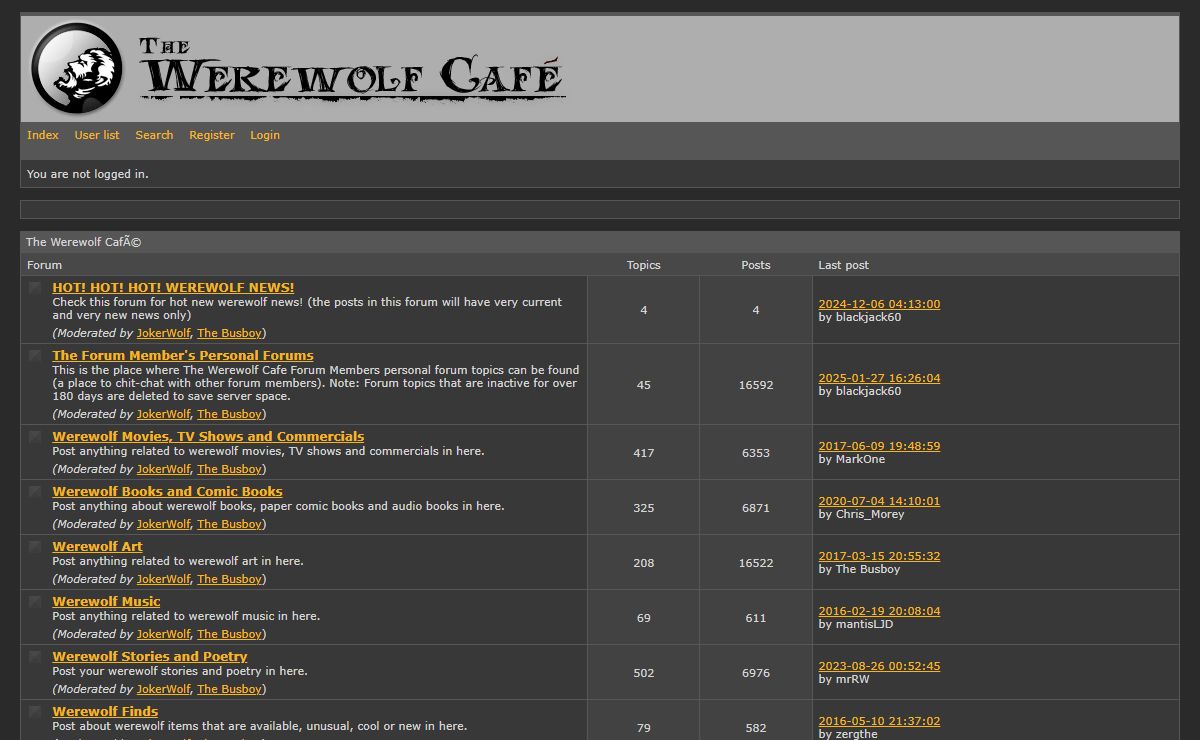Click status icon beside Werewolf Books forum
1200x740 pixels.
35,492
